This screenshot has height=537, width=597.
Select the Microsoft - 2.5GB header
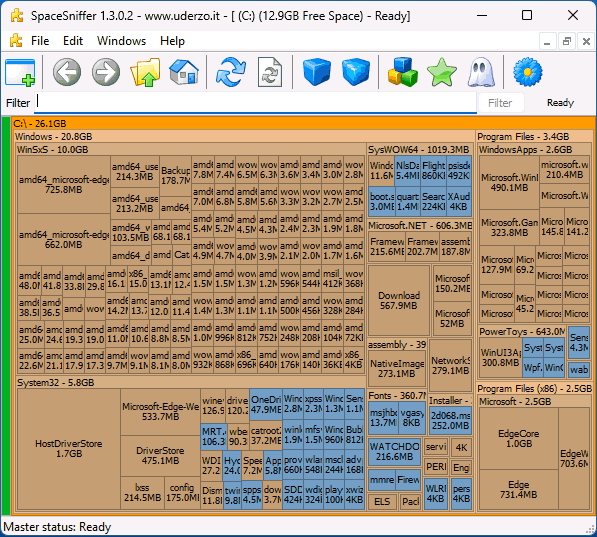[535, 401]
